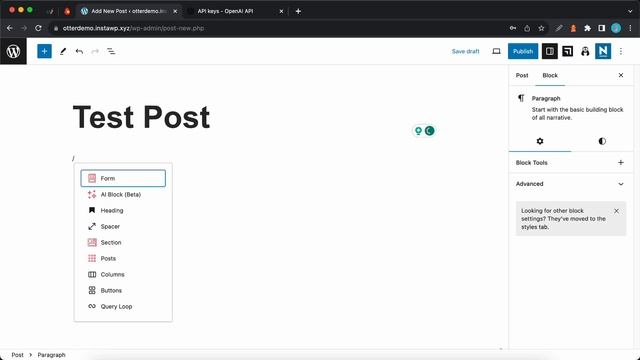The width and height of the screenshot is (640, 360).
Task: Click Save draft link
Action: [x=465, y=51]
